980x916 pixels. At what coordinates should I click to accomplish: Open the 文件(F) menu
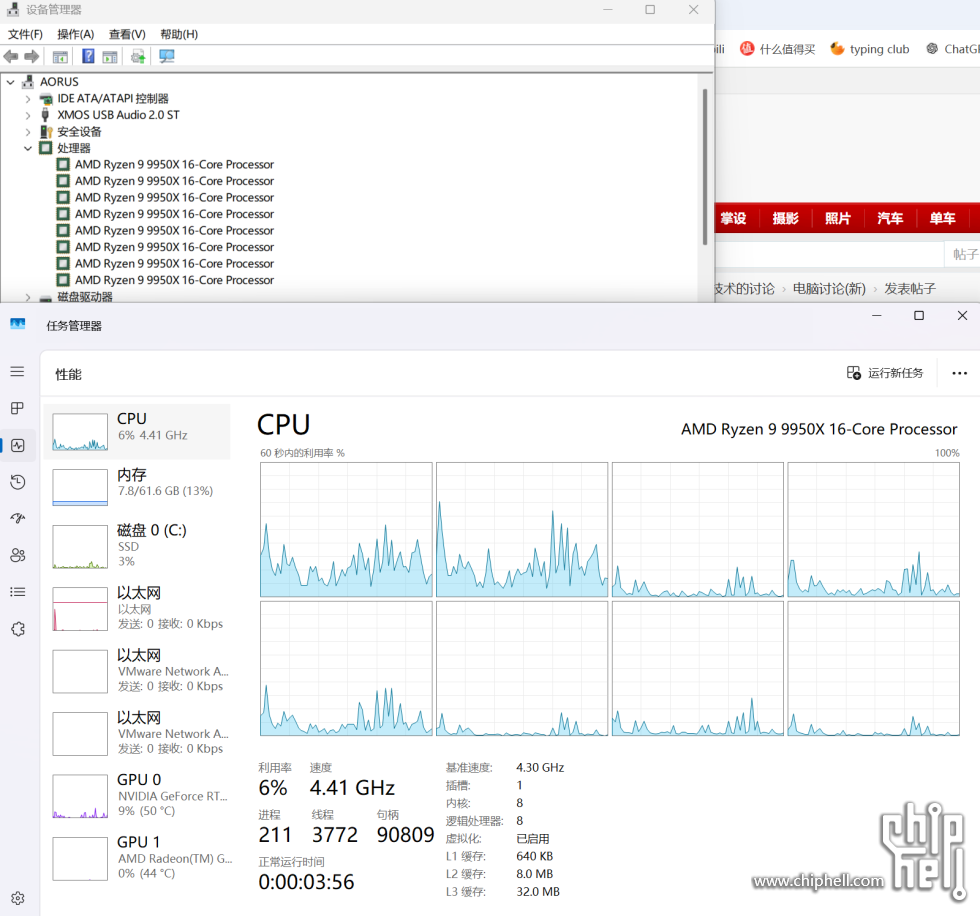pos(25,34)
